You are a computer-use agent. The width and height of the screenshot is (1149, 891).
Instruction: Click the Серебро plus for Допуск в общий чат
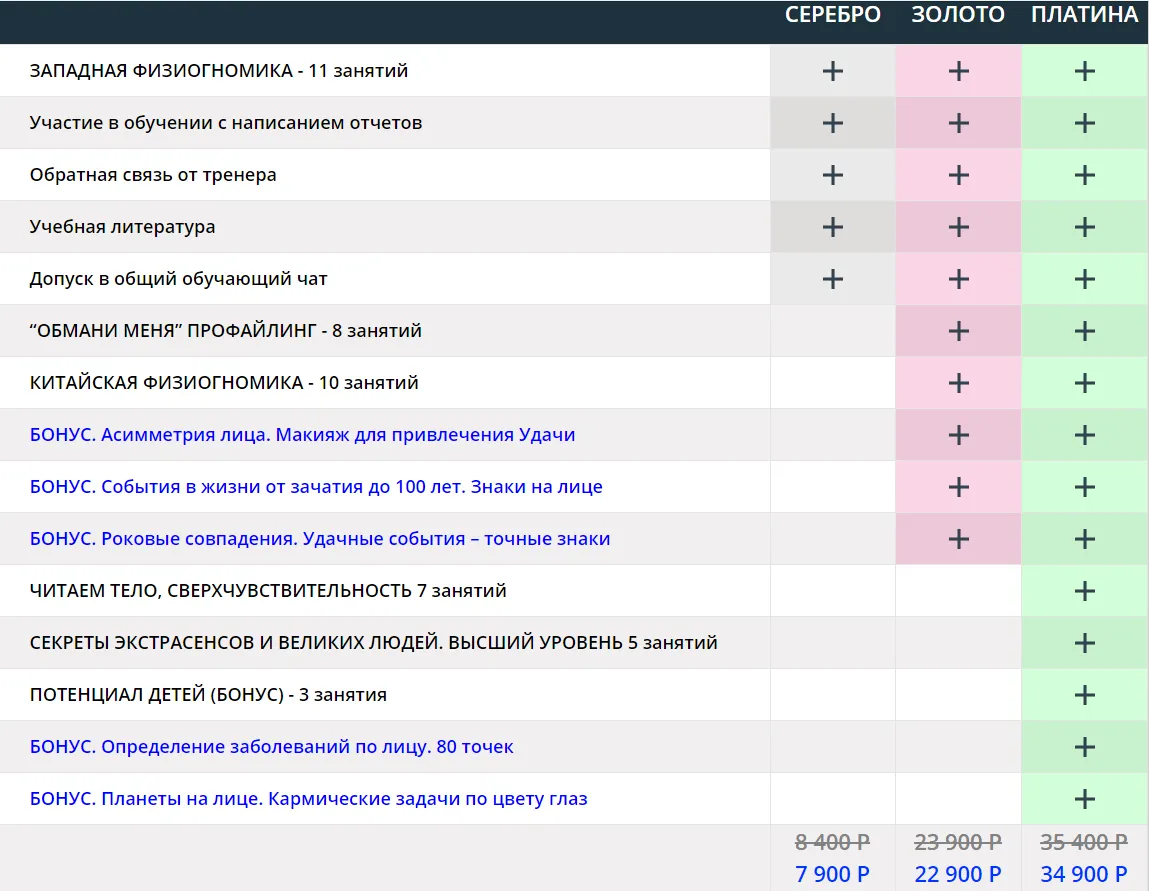832,279
